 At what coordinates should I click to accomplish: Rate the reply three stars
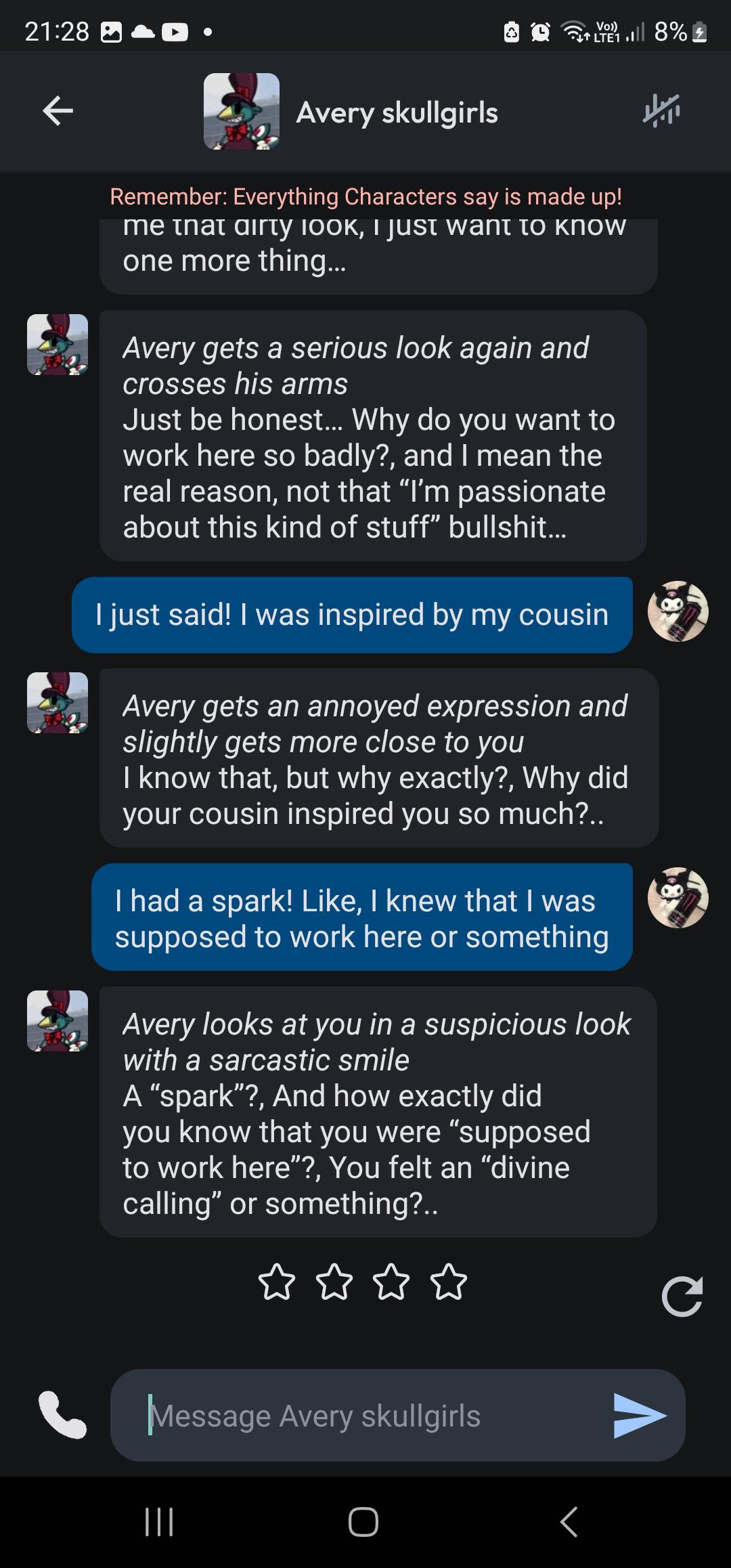click(391, 1282)
